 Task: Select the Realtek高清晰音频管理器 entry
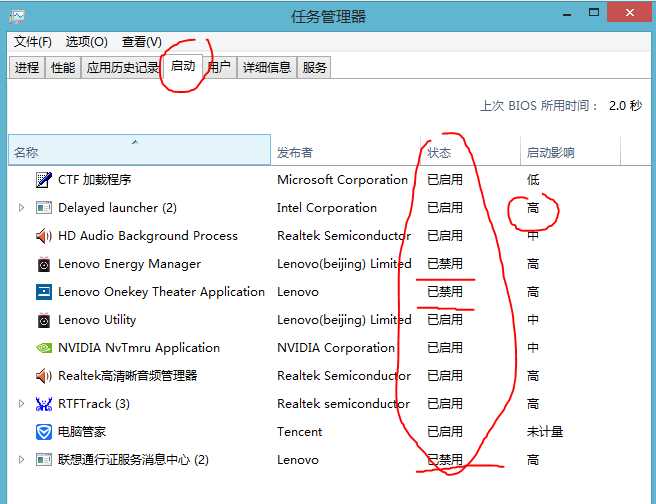coord(128,376)
